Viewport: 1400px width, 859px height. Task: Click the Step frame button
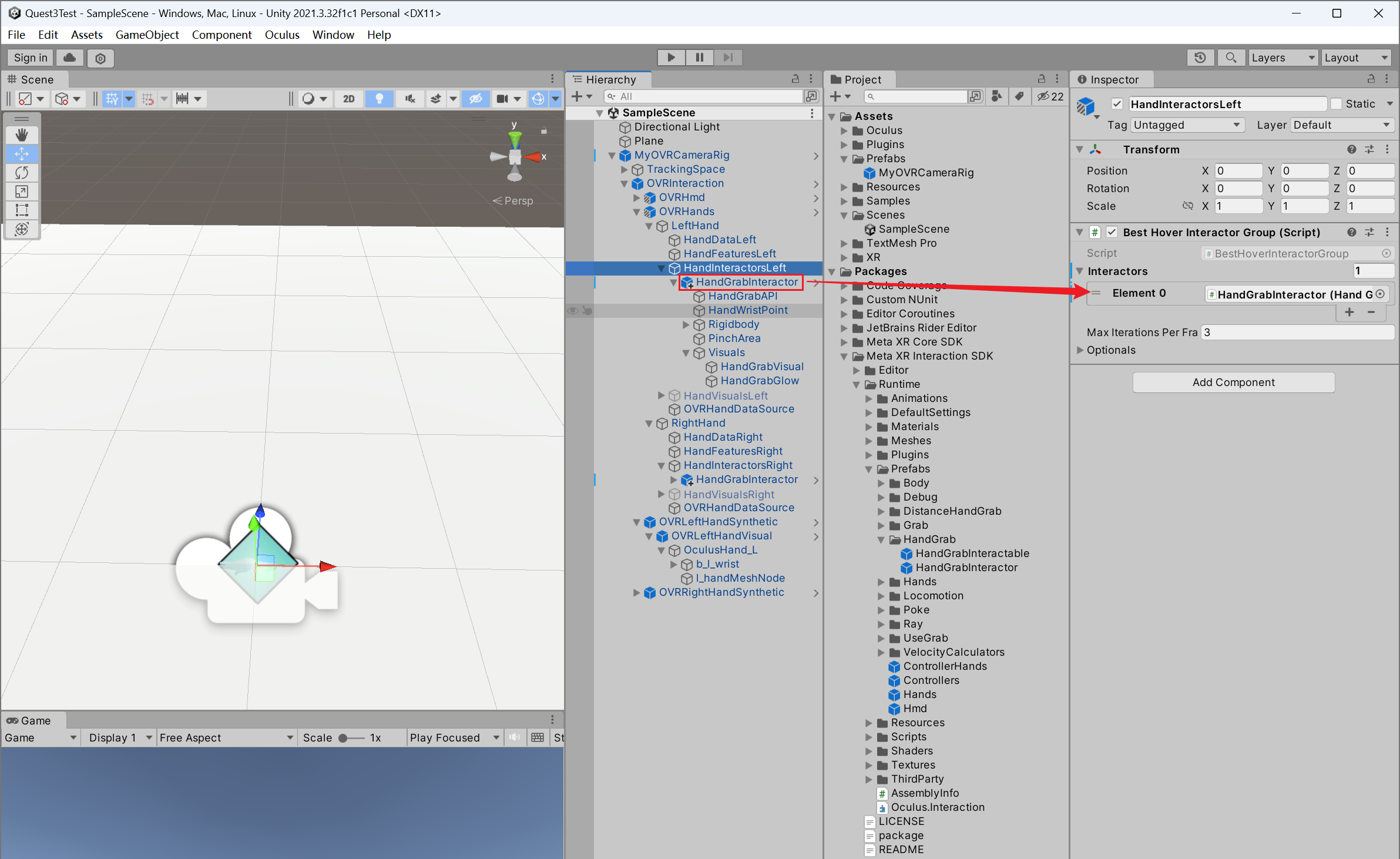[728, 58]
